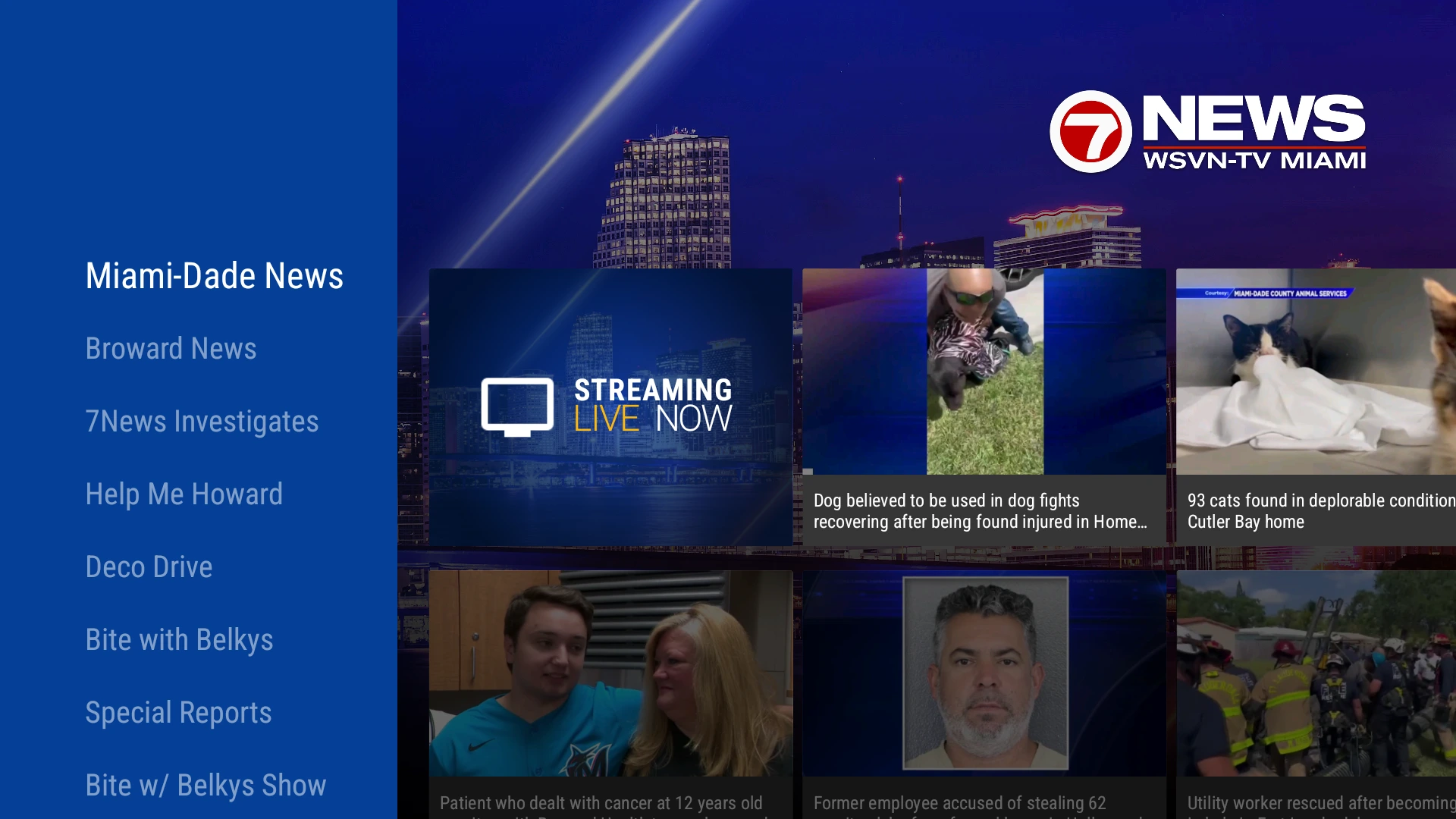The height and width of the screenshot is (819, 1456).
Task: Select the Bite w/ Belkys Show category
Action: pyautogui.click(x=206, y=785)
